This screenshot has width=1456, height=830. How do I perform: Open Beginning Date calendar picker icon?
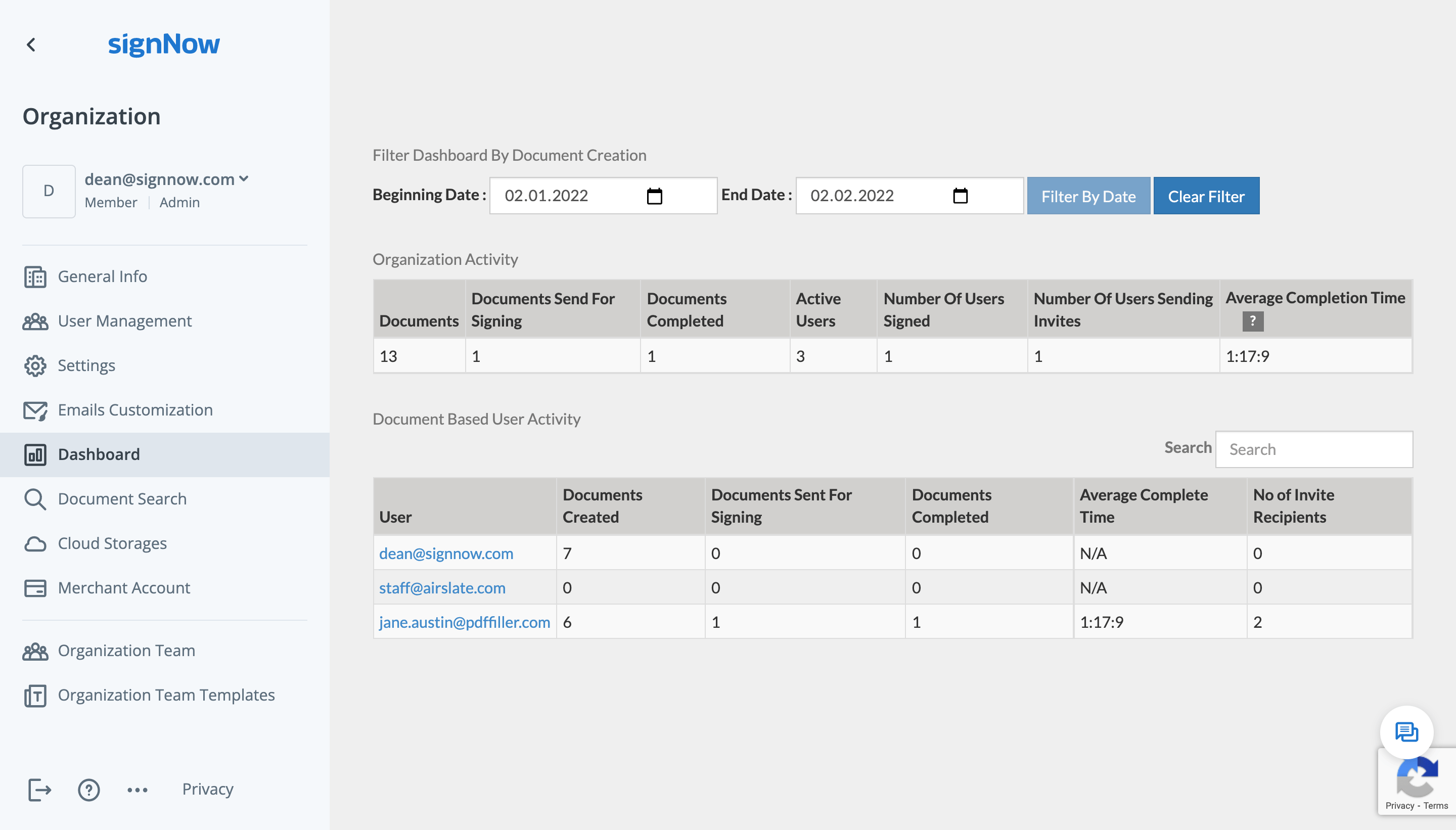pyautogui.click(x=655, y=196)
